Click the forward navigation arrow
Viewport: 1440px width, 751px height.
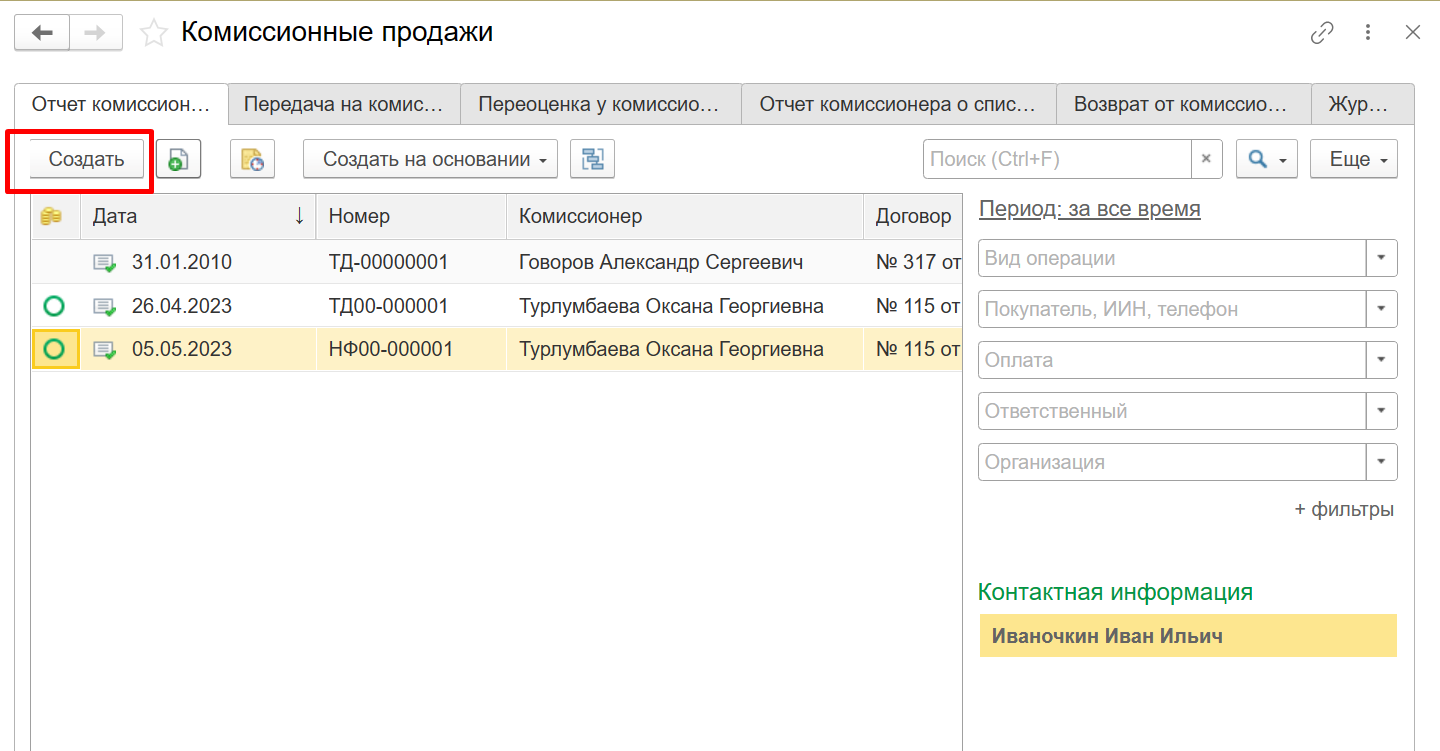[x=96, y=33]
